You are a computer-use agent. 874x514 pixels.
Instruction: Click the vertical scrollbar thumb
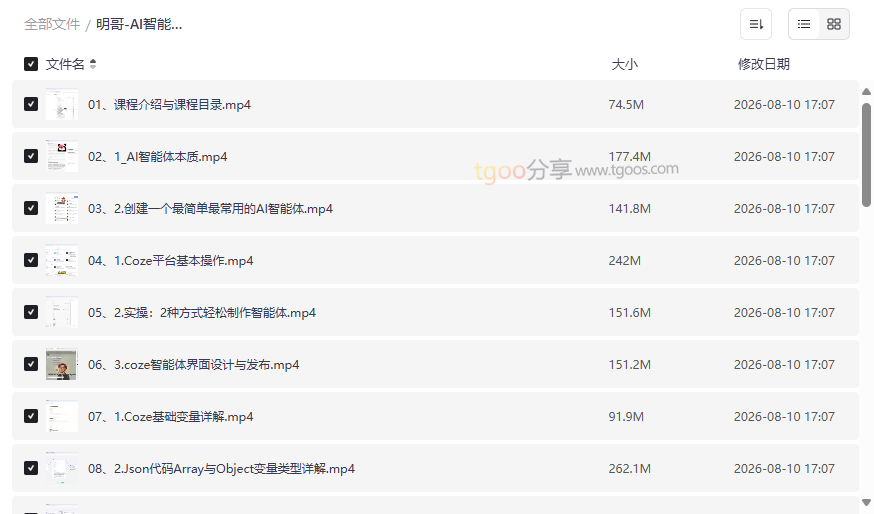(866, 155)
